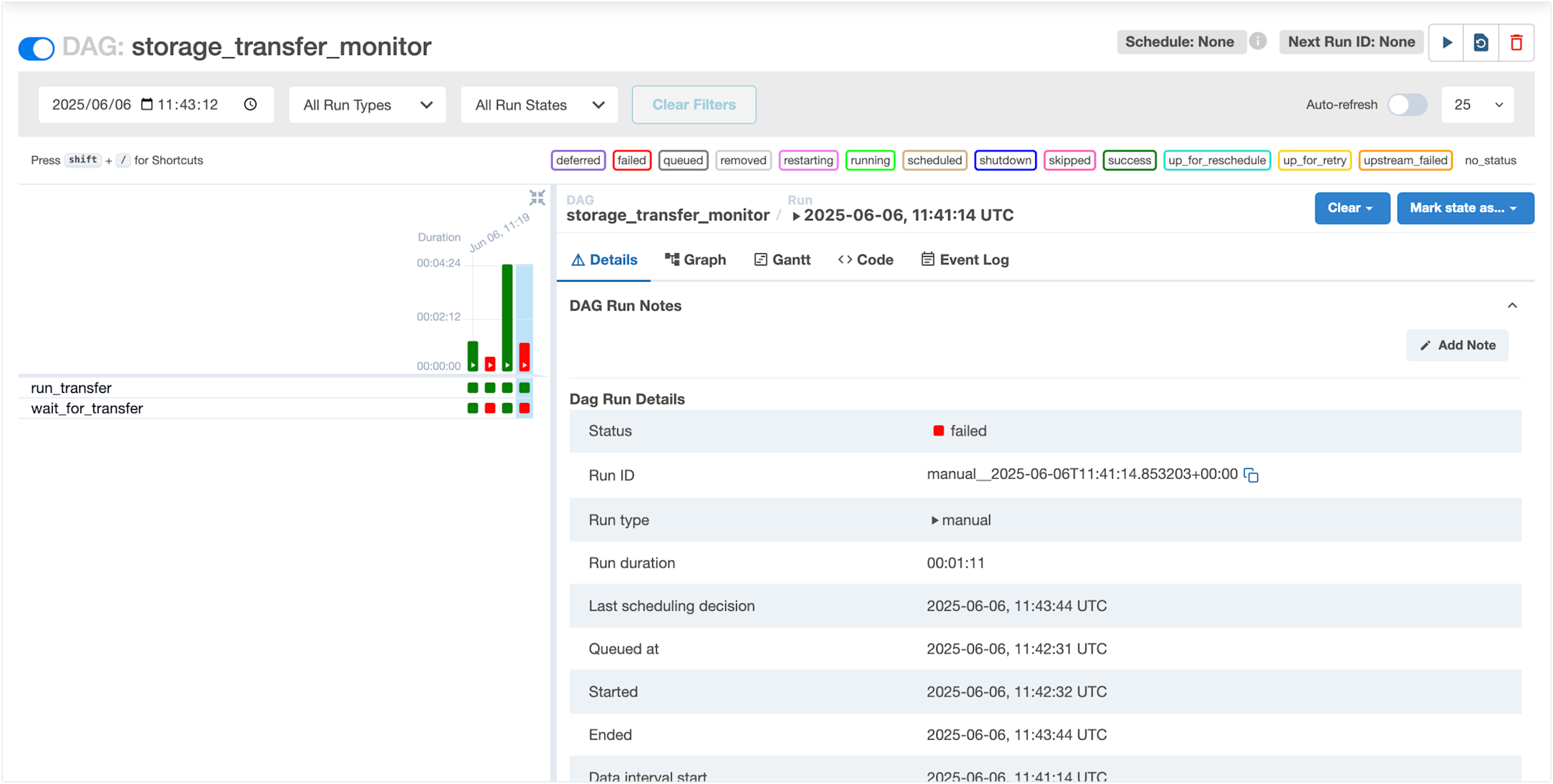This screenshot has width=1553, height=784.
Task: Click the reparse DAG icon
Action: tap(1481, 43)
